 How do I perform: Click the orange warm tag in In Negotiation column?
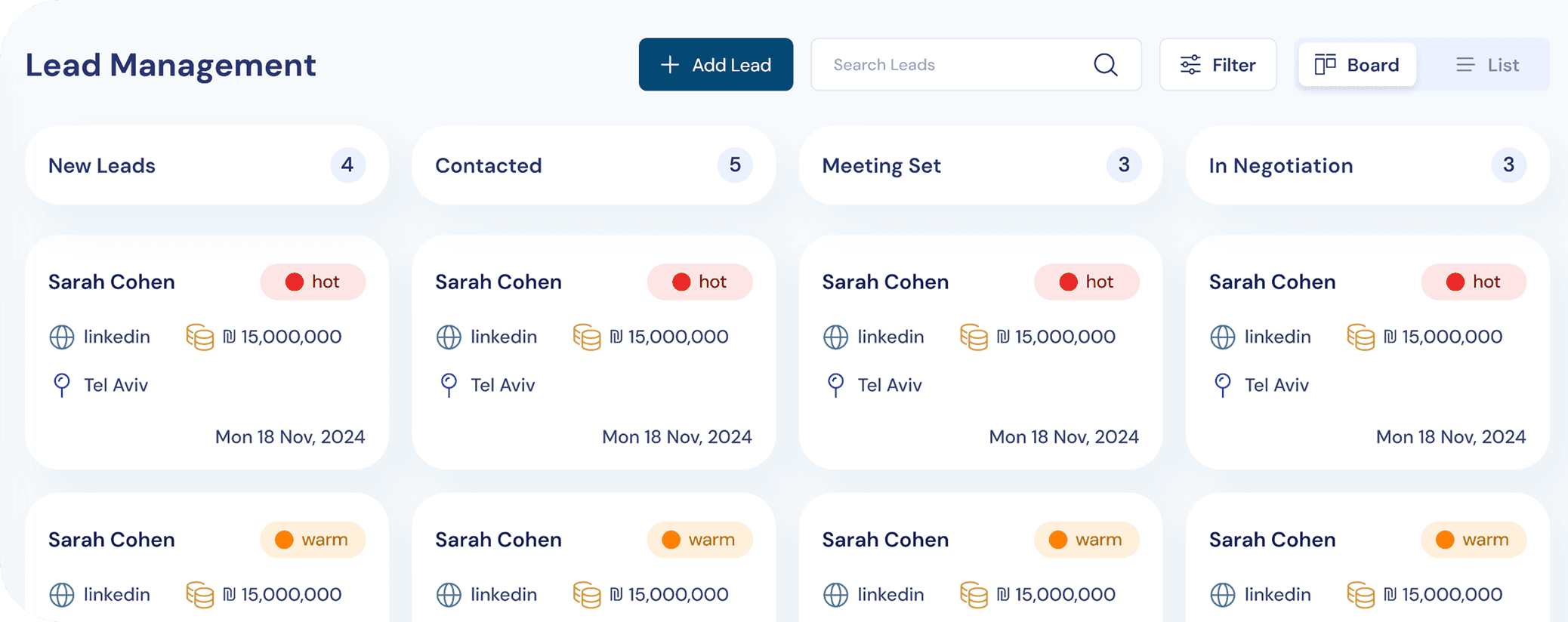(1473, 540)
